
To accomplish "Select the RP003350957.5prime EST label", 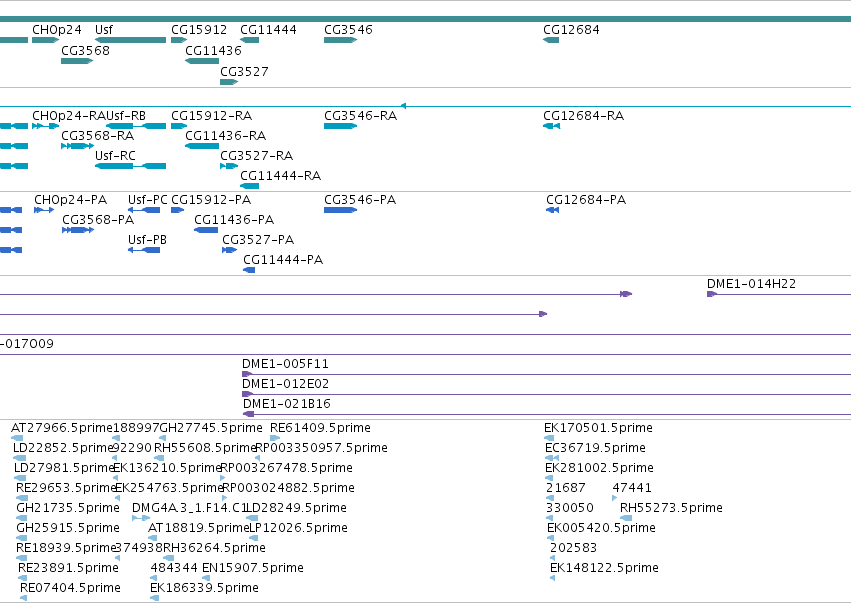I will 321,448.
